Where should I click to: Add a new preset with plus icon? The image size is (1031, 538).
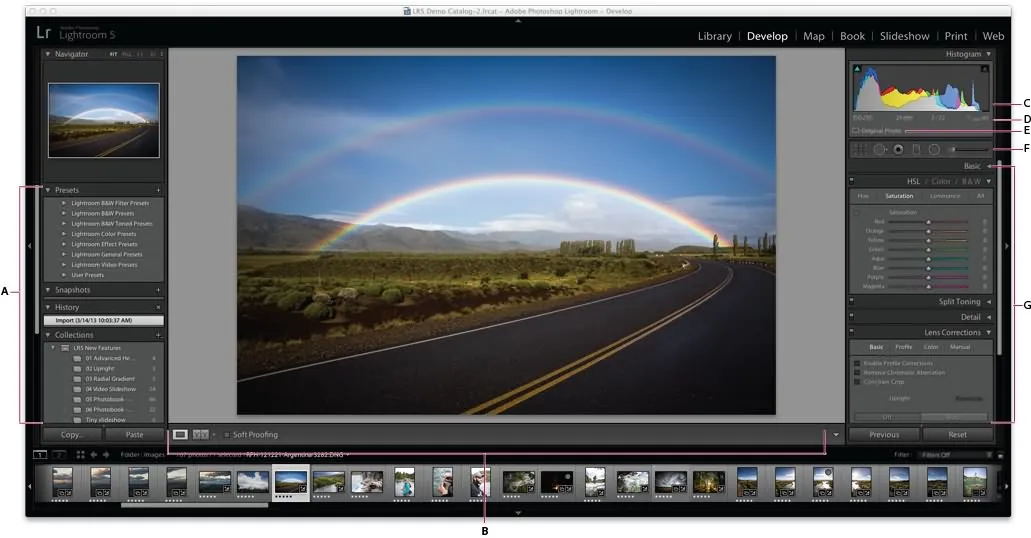(158, 189)
